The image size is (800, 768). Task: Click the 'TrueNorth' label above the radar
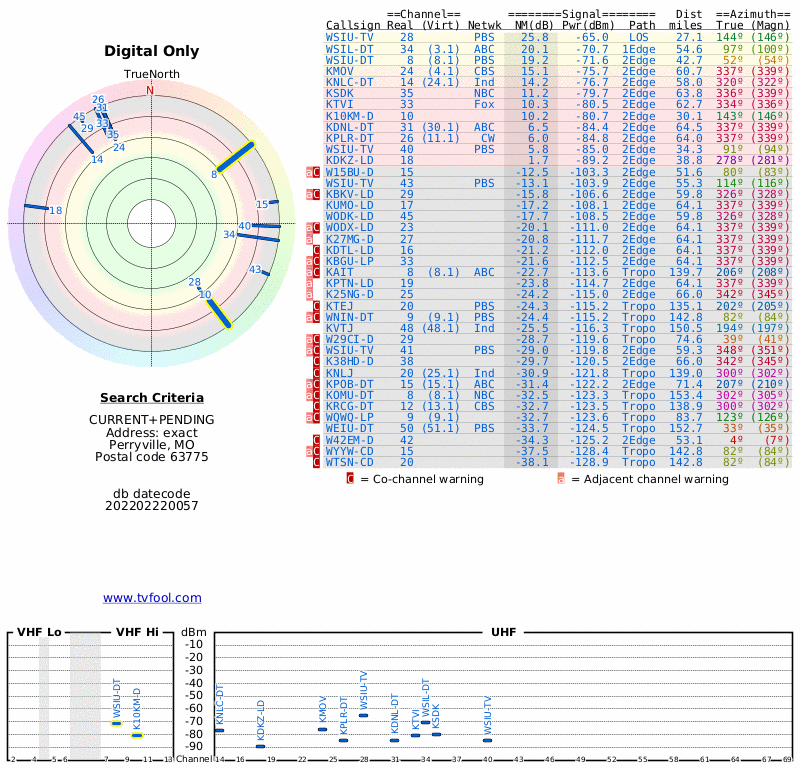(152, 74)
